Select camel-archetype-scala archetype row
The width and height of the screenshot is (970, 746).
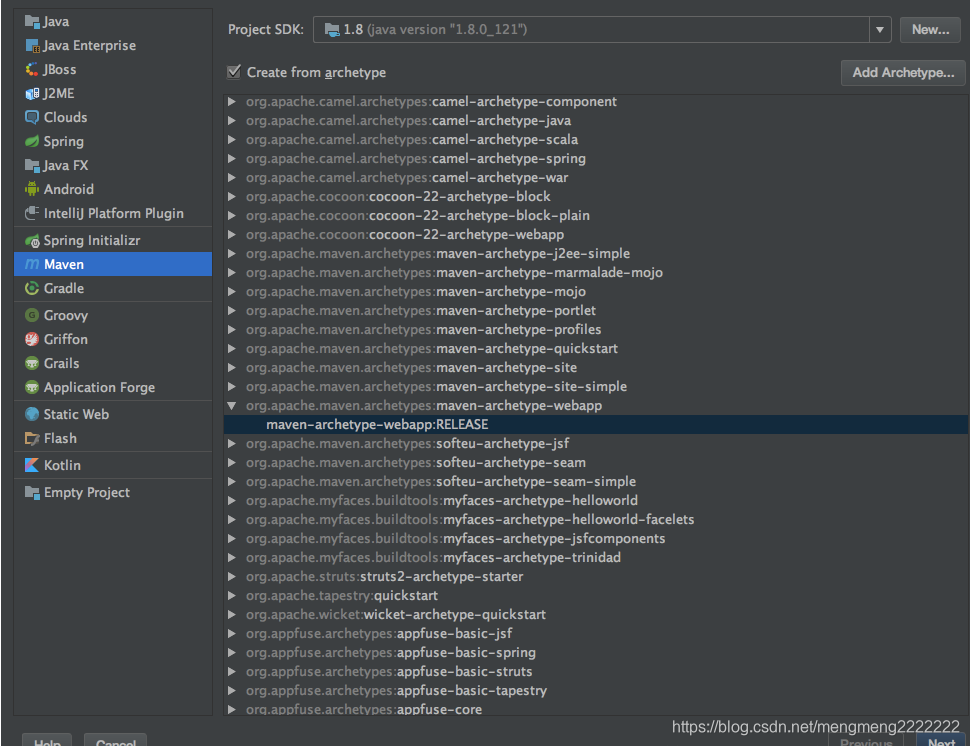tap(596, 140)
